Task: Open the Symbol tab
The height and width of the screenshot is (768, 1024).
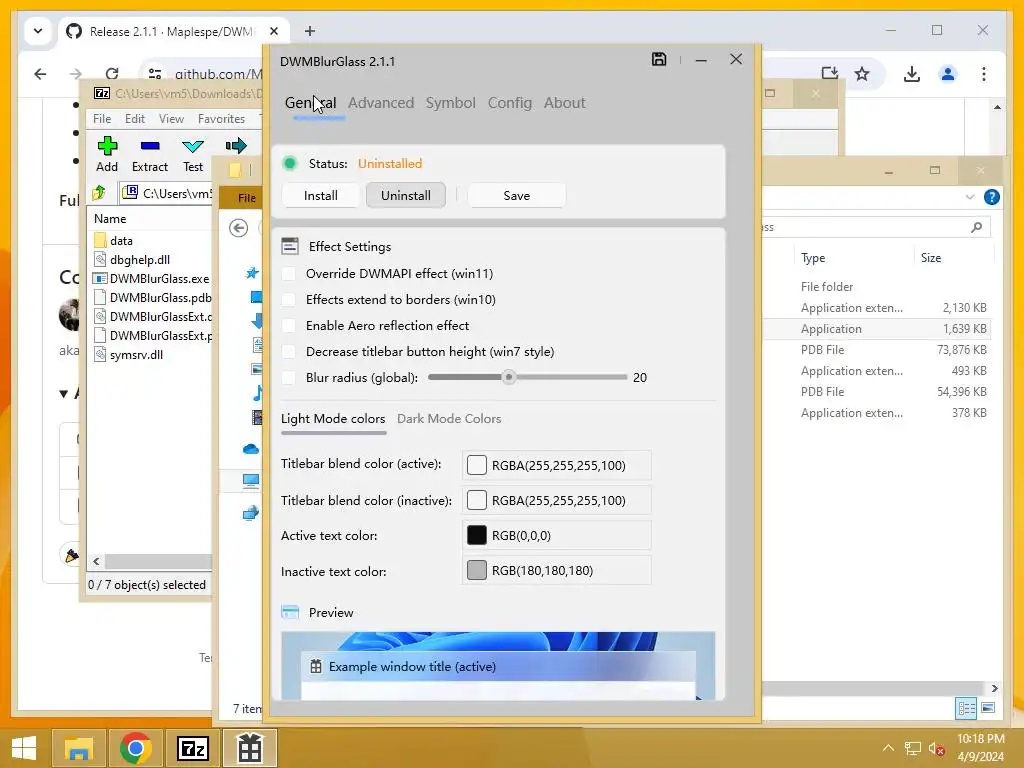Action: 451,103
